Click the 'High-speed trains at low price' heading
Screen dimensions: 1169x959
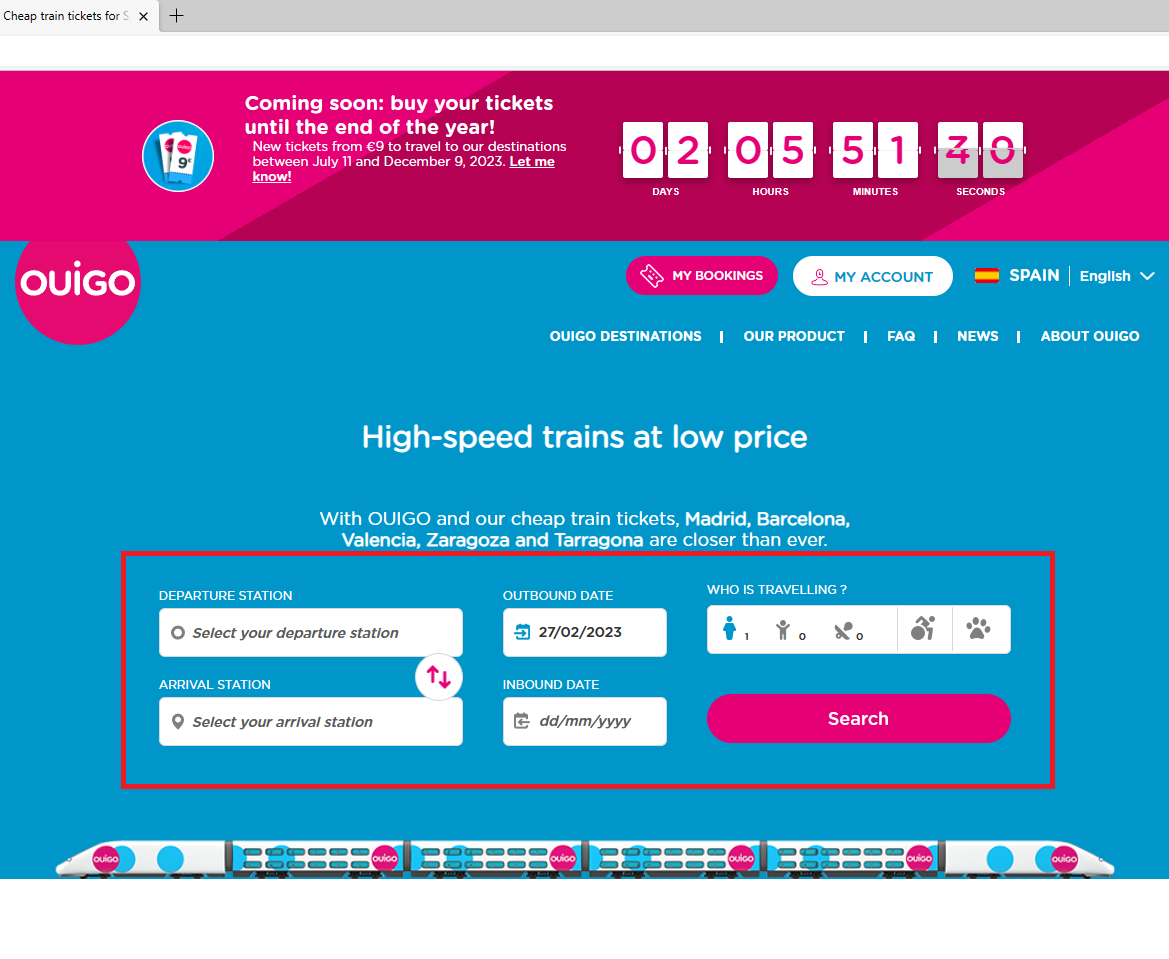tap(584, 437)
